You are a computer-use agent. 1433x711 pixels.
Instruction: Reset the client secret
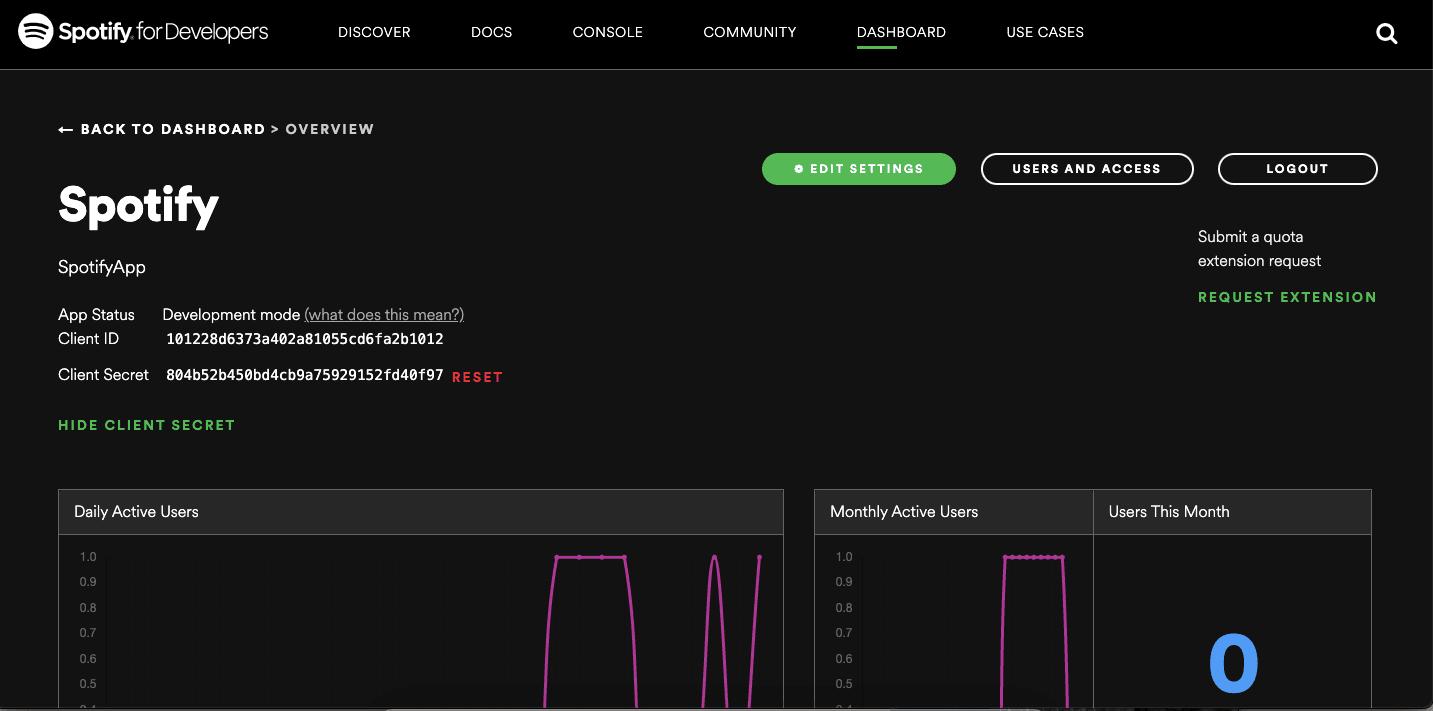(477, 377)
